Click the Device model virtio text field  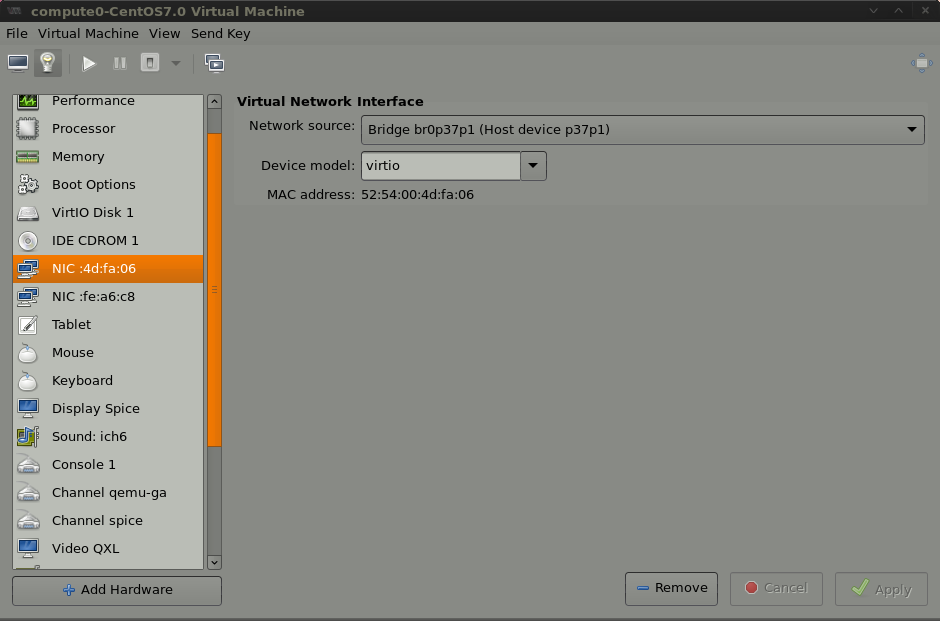440,166
